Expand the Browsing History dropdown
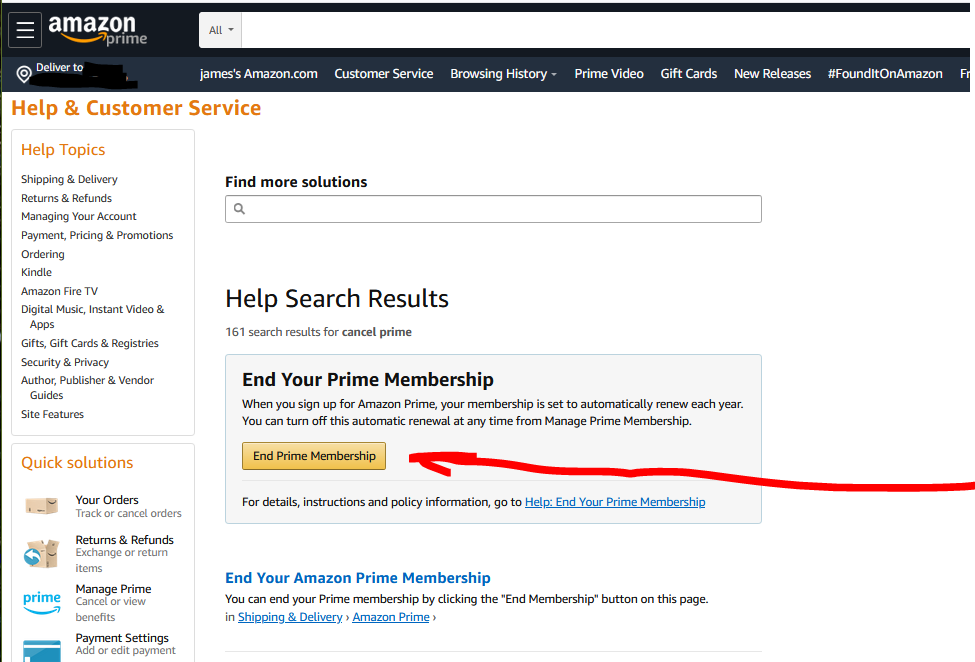Viewport: 975px width, 662px height. click(x=503, y=74)
